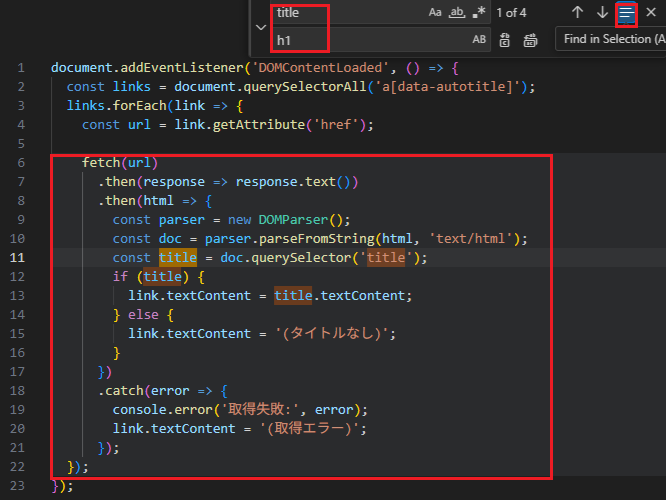Toggle Match Case in find widget
This screenshot has width=666, height=500.
click(x=435, y=13)
